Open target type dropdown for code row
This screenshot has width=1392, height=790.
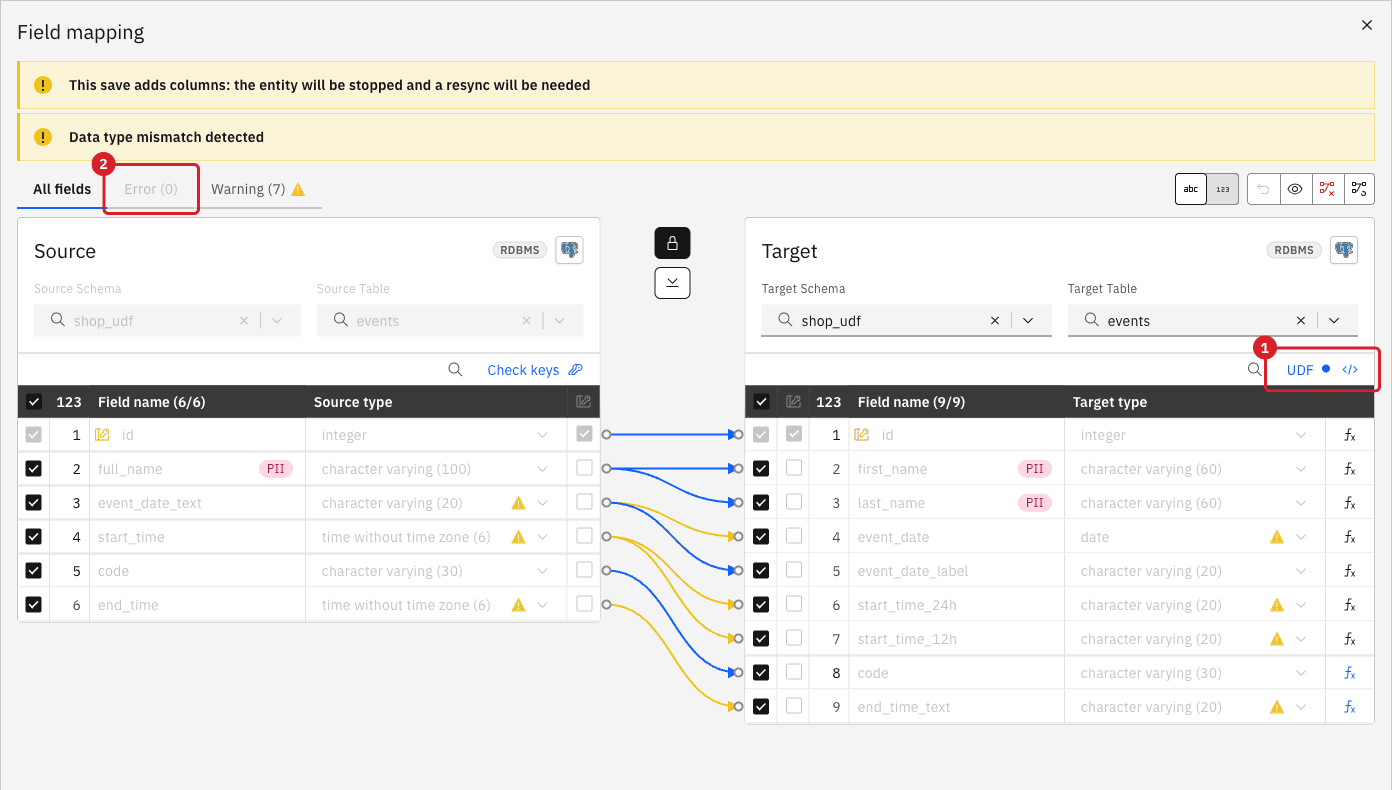(x=1302, y=673)
